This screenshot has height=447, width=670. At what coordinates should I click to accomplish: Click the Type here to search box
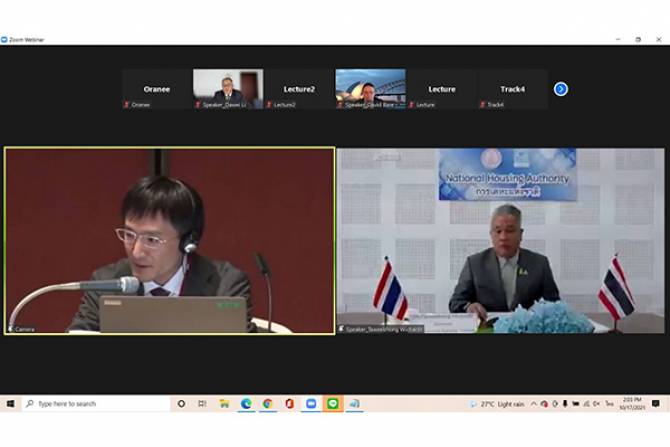click(95, 404)
